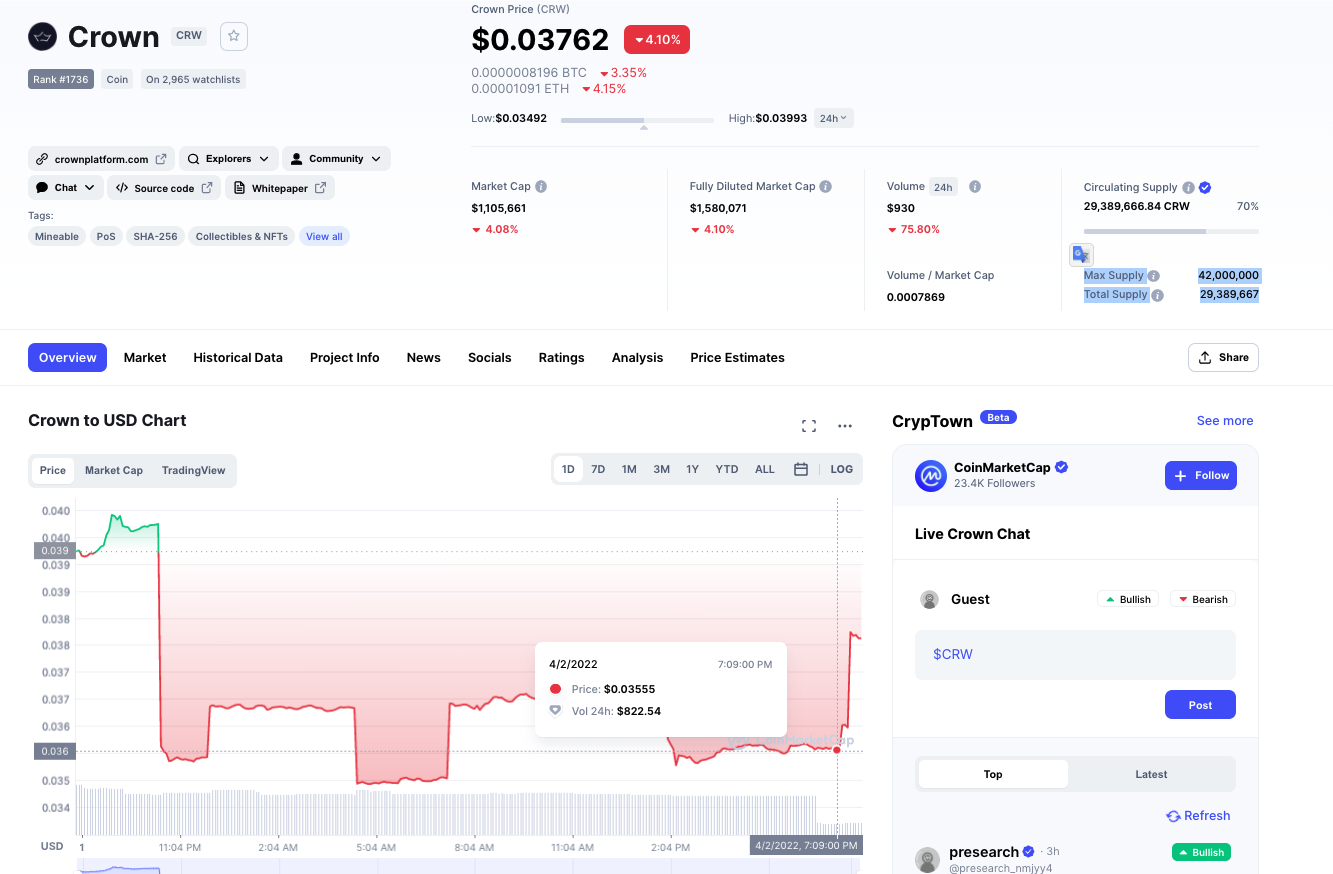This screenshot has width=1333, height=874.
Task: Open the crownplatform.com website link
Action: tap(102, 159)
